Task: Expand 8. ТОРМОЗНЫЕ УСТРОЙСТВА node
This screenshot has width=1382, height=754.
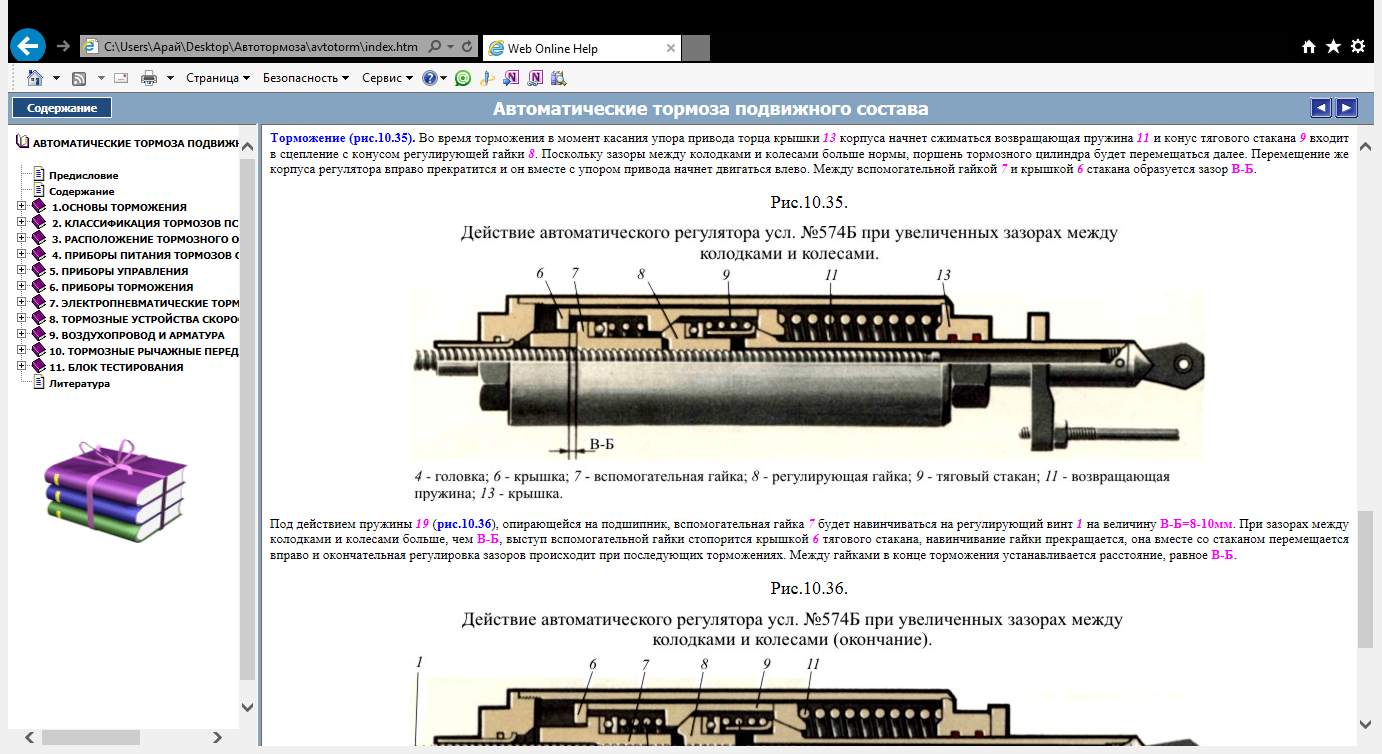Action: [22, 319]
